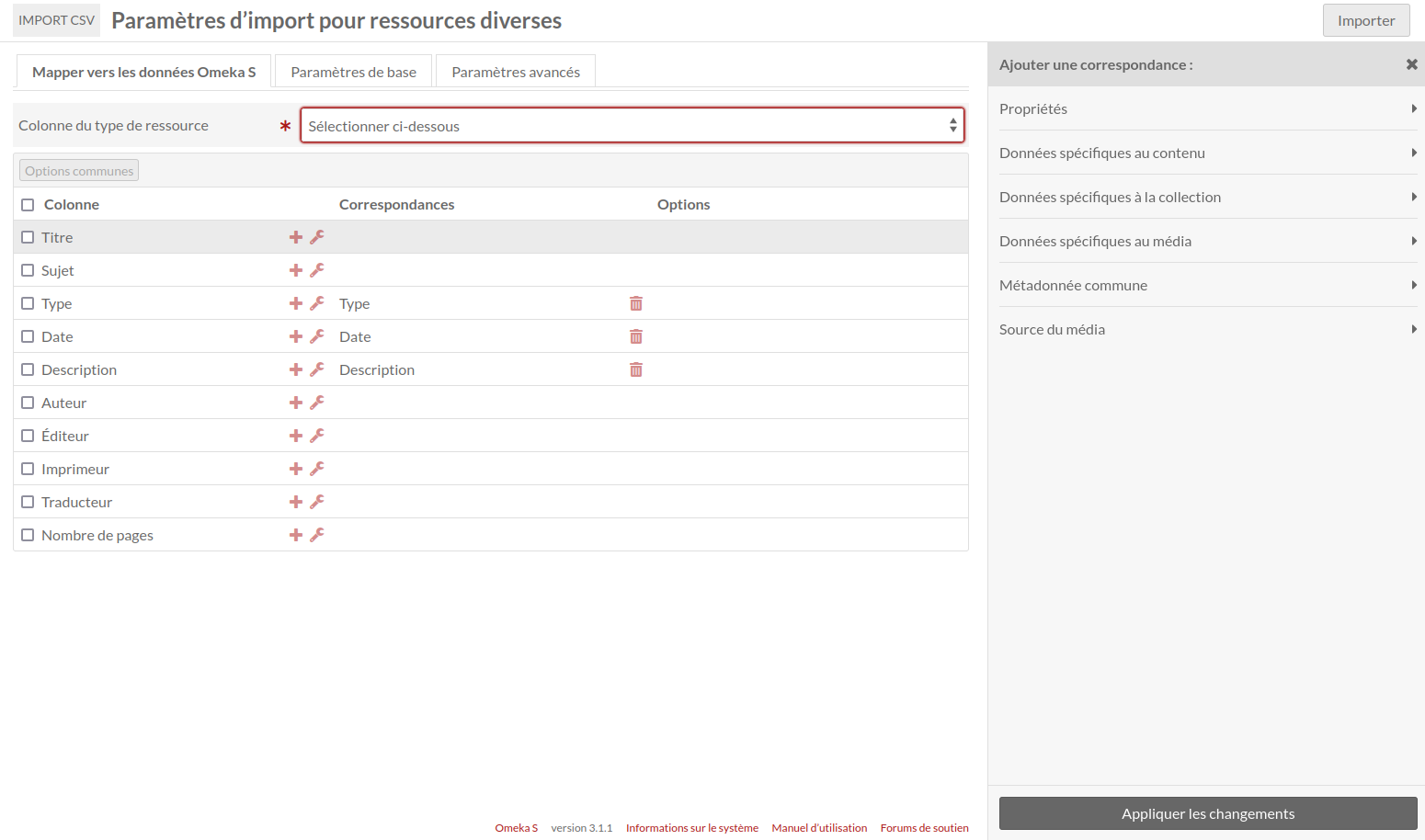This screenshot has width=1425, height=840.
Task: Add a mapping for the Éditeur column
Action: (296, 436)
